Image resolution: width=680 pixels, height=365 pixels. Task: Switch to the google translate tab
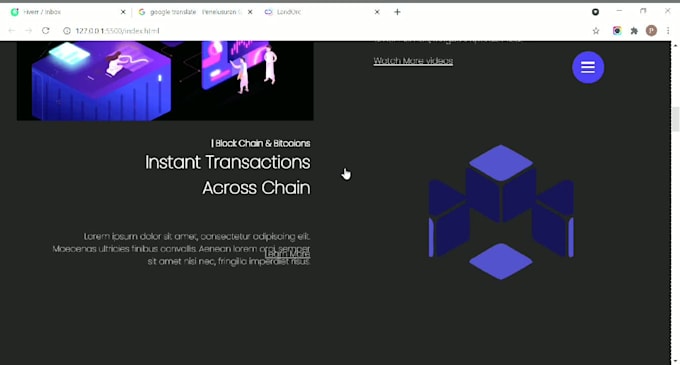(x=195, y=12)
